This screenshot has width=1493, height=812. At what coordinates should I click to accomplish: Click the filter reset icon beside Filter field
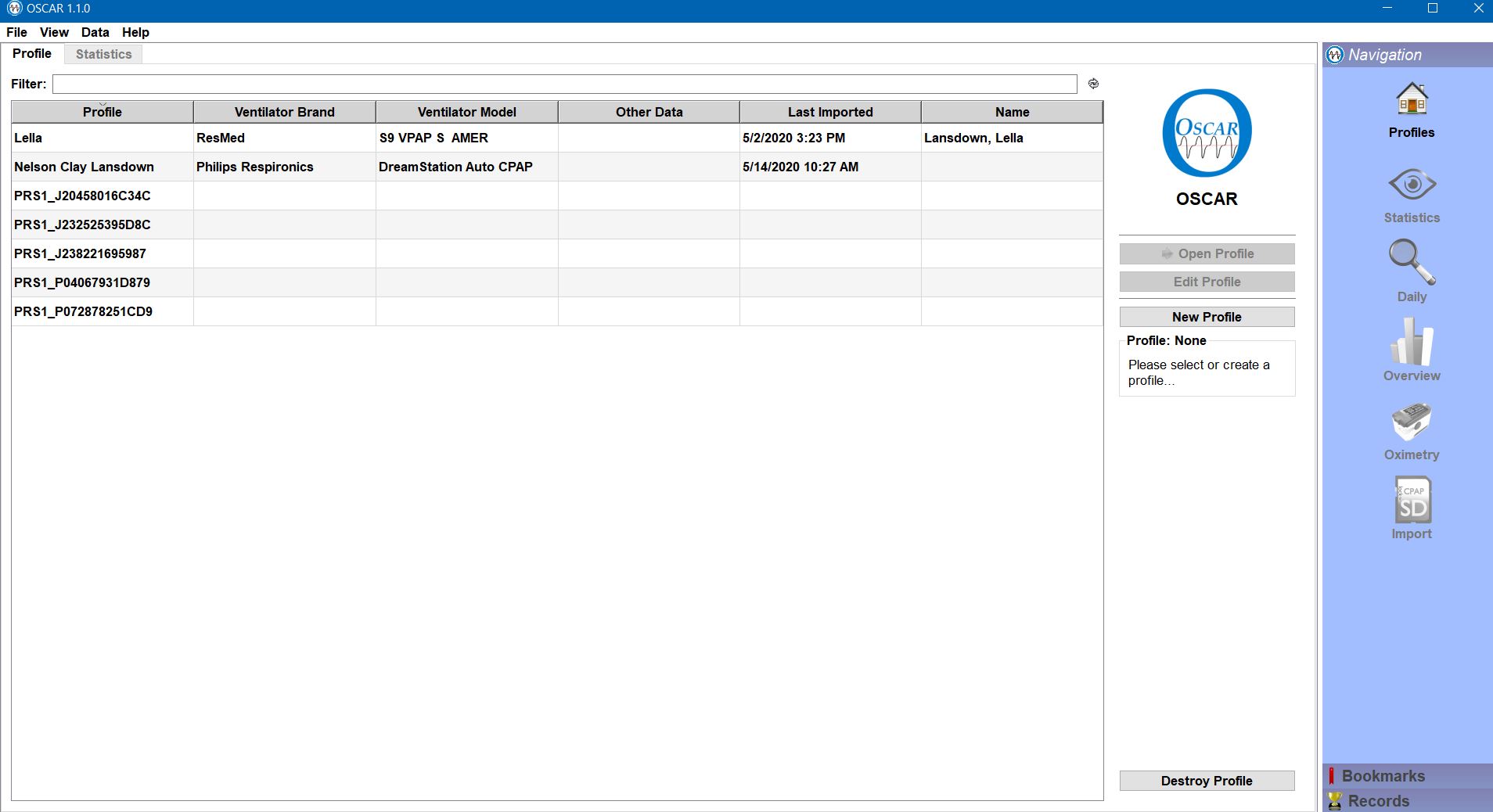pos(1093,84)
